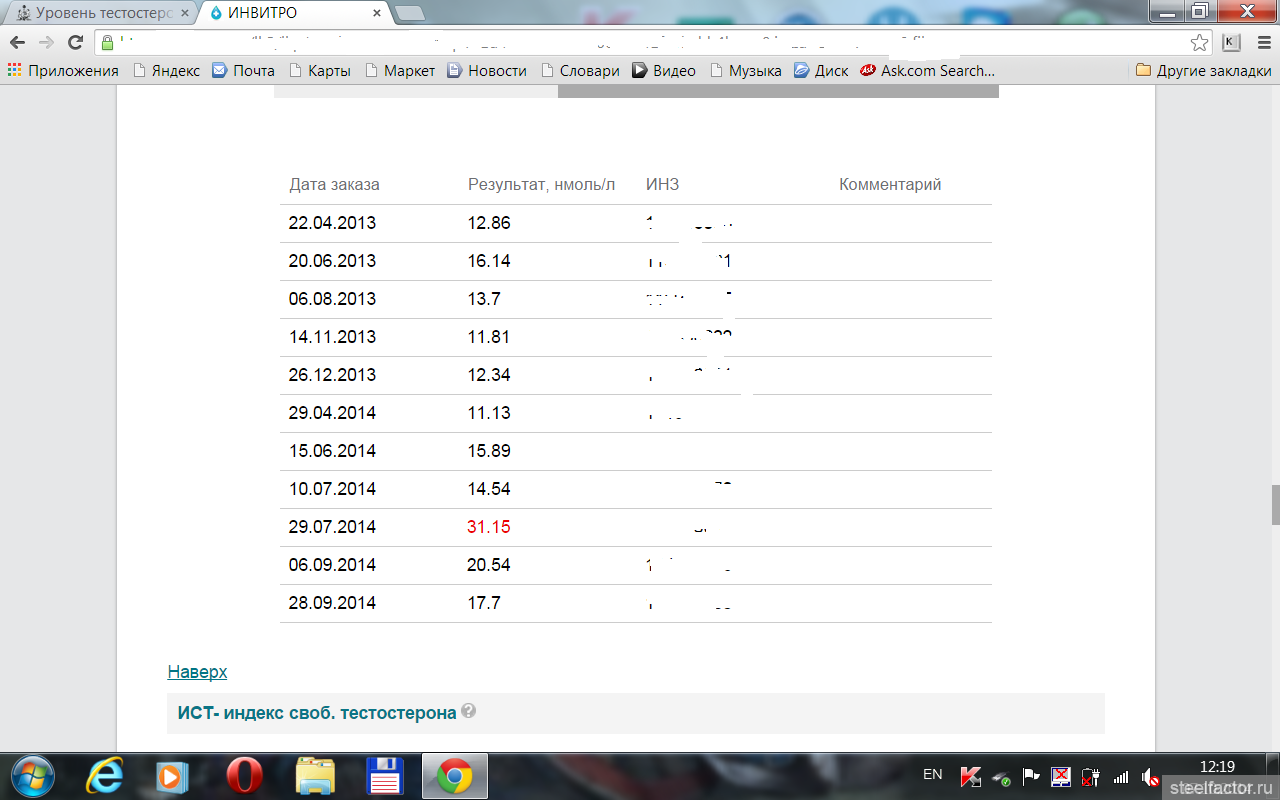Click the Kaspersky extension icon in toolbar
Screen dimensions: 1280x800
(1231, 42)
